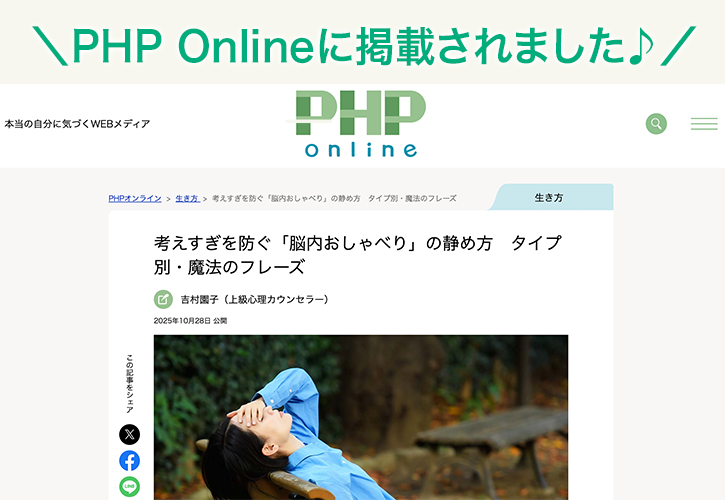Click the green search magnifier icon
This screenshot has width=725, height=500.
656,123
